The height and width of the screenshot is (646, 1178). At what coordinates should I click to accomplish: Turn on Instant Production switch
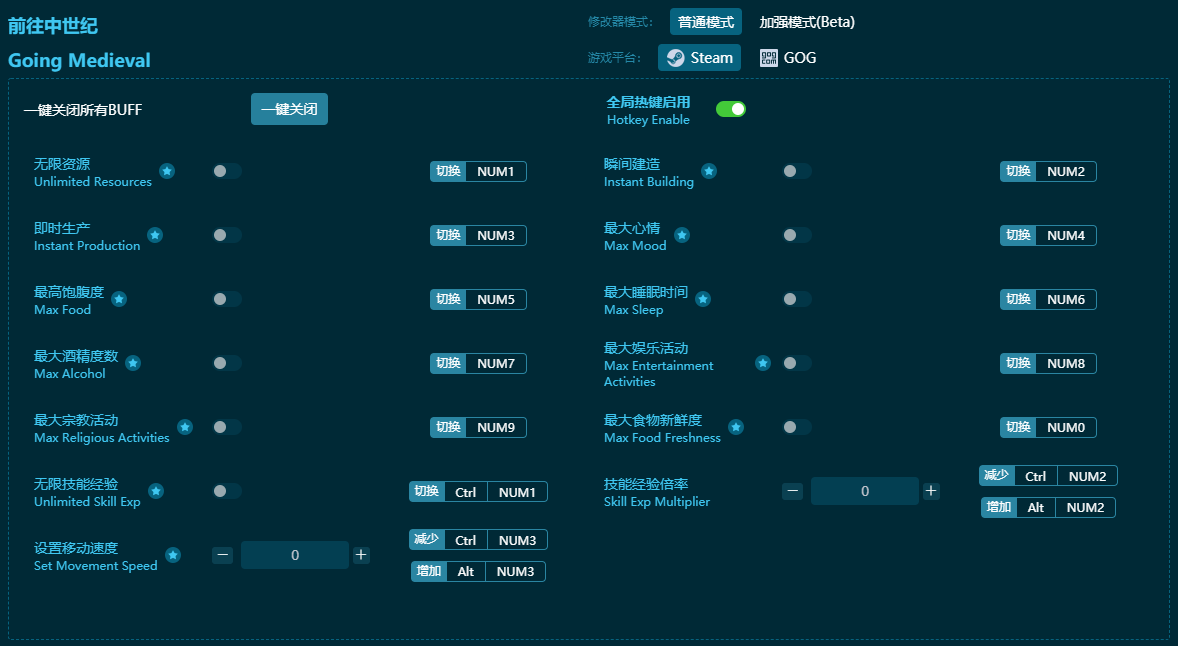tap(226, 235)
